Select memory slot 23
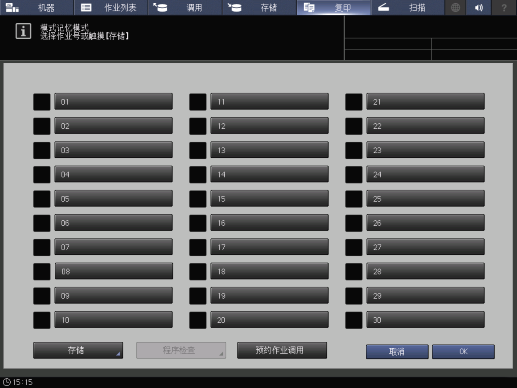Viewport: 517px width, 388px height. point(426,150)
